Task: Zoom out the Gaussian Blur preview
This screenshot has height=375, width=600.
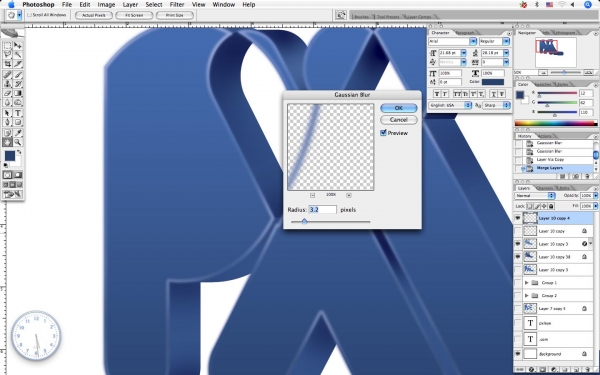Action: pos(313,195)
